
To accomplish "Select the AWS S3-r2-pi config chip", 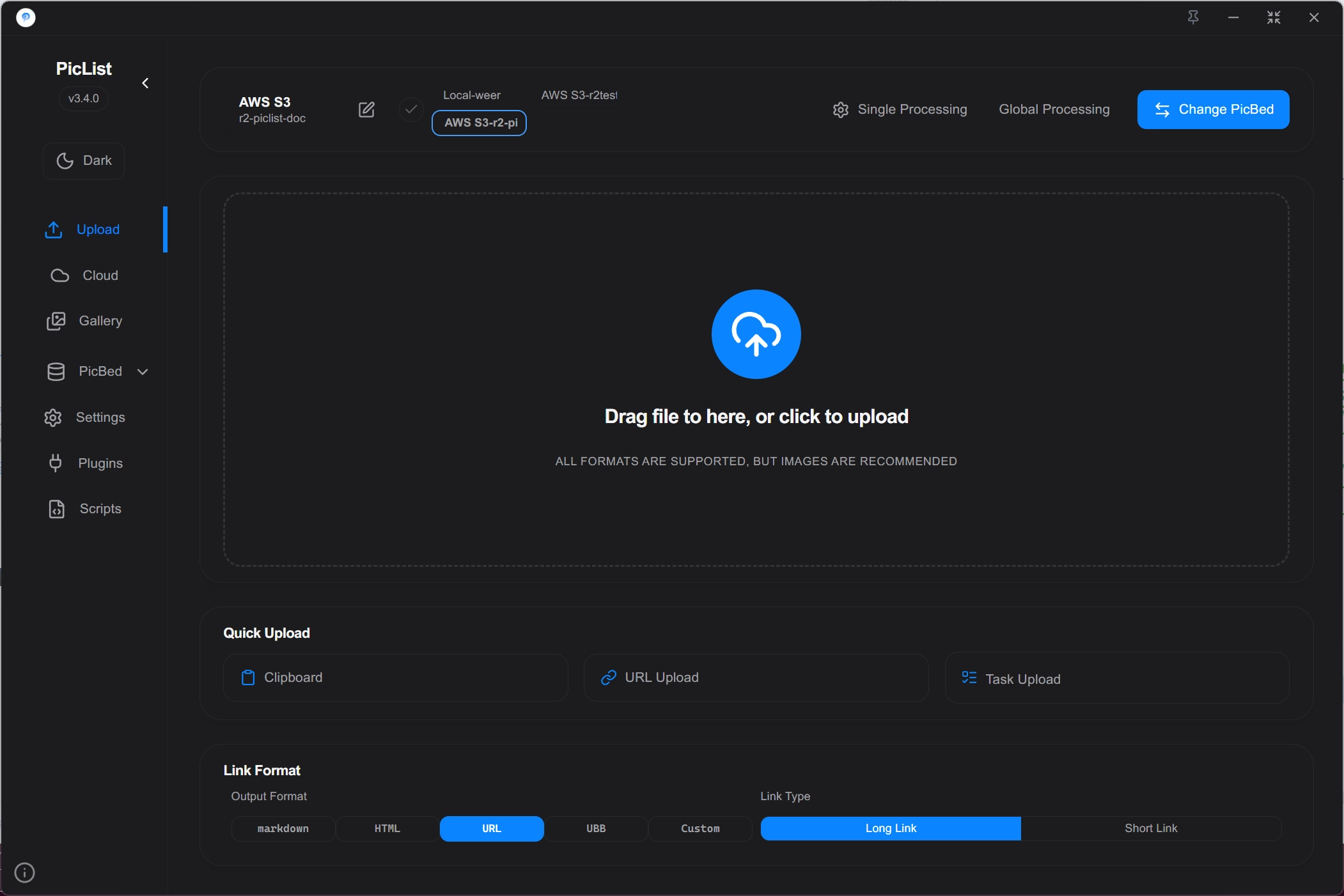I will (x=480, y=123).
